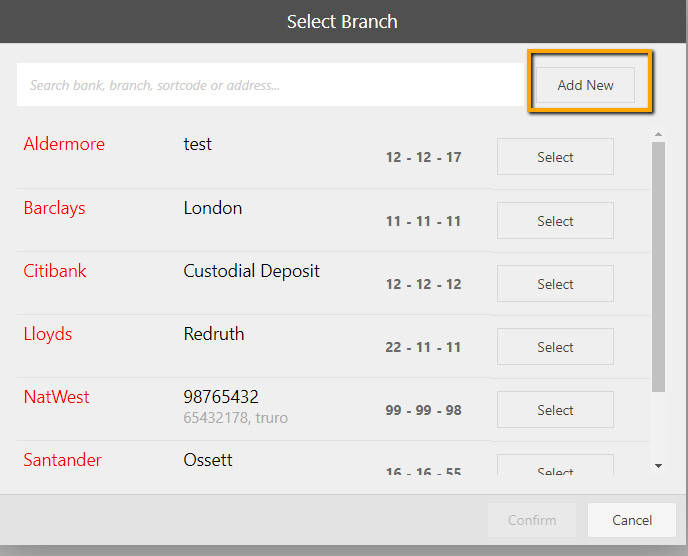Click the Citibank bank name

coord(55,271)
